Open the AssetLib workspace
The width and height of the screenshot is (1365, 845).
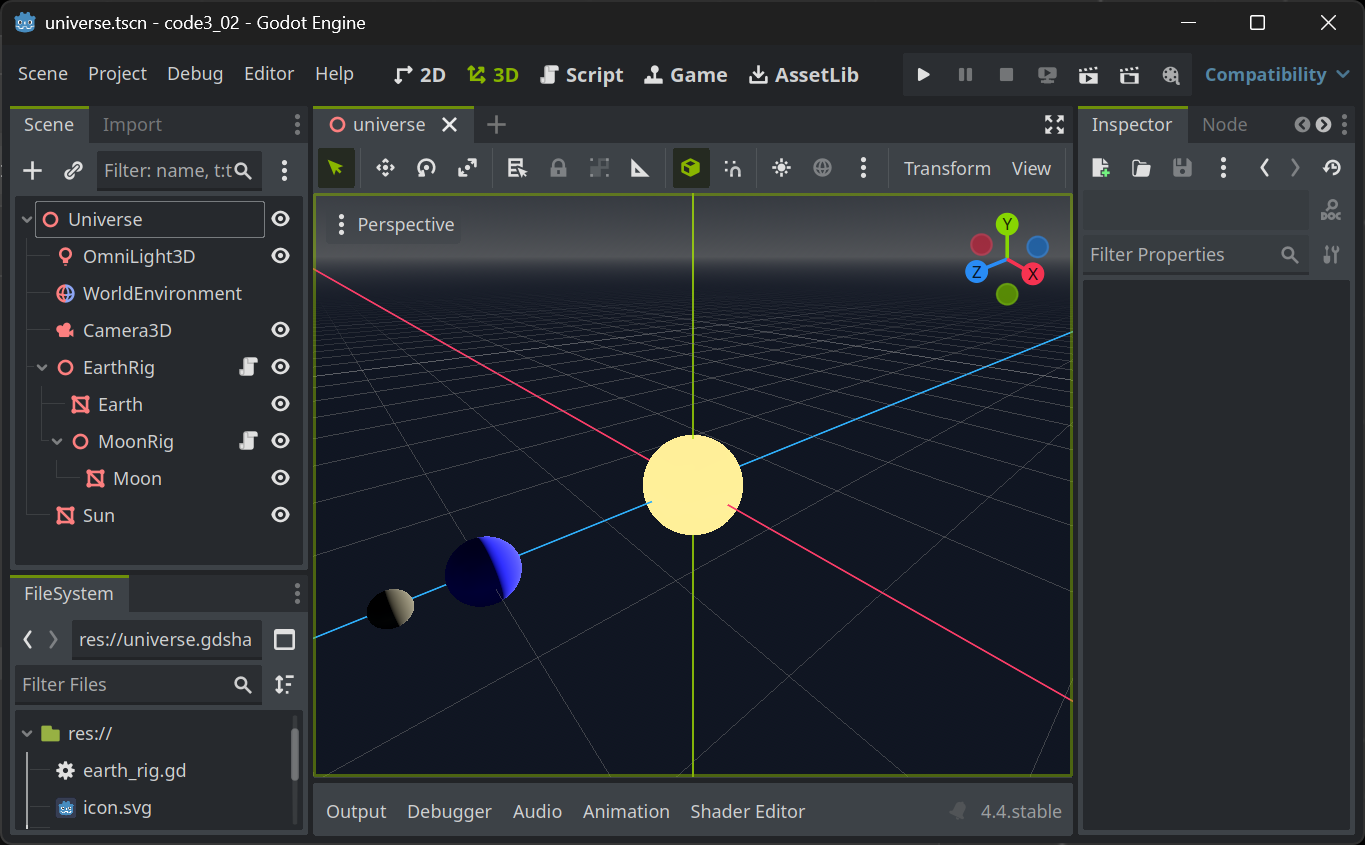click(x=804, y=75)
